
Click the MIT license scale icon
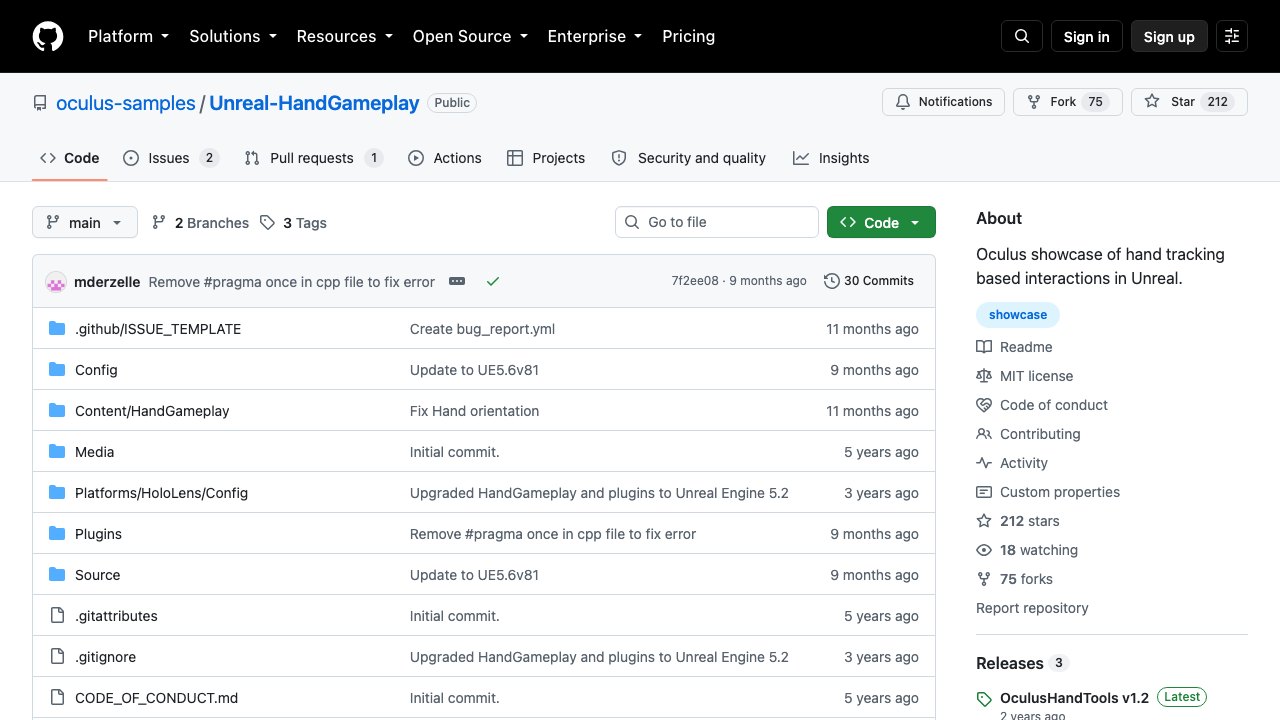click(984, 376)
